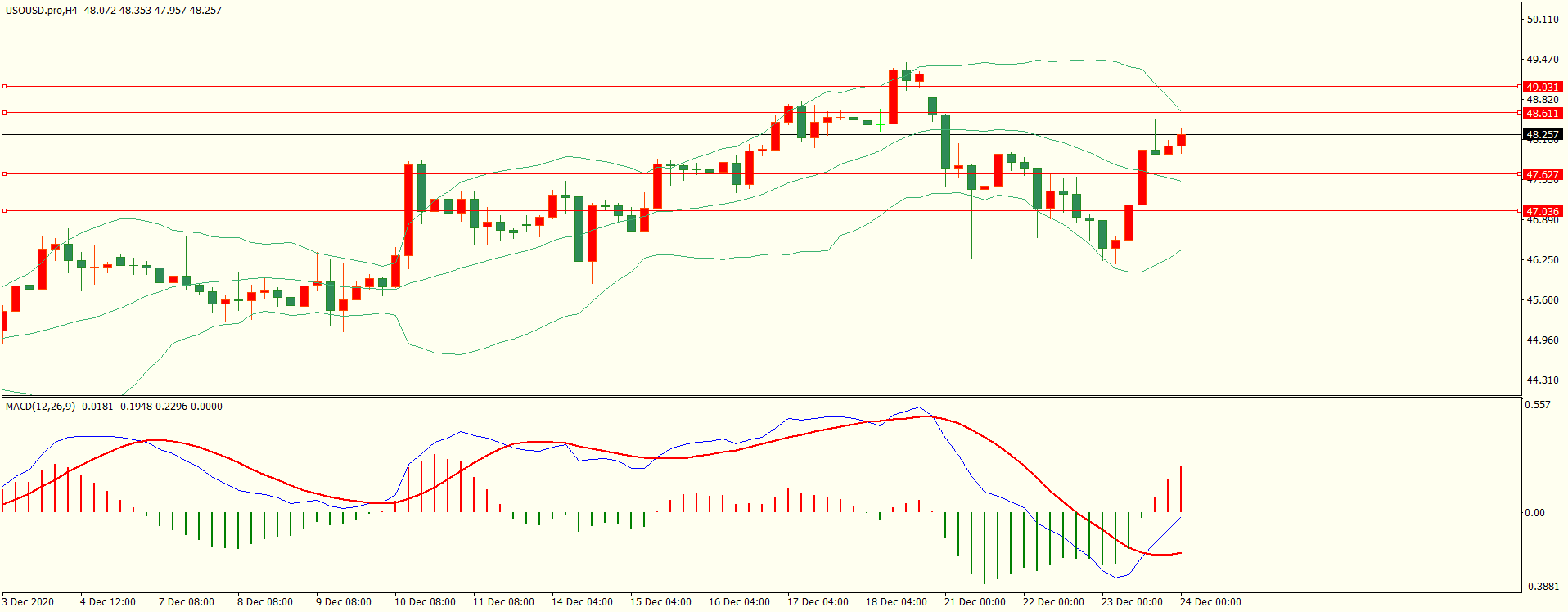Click the USOUSD.pro,H4 chart title
Screen dimensions: 1568x612
[x=42, y=11]
